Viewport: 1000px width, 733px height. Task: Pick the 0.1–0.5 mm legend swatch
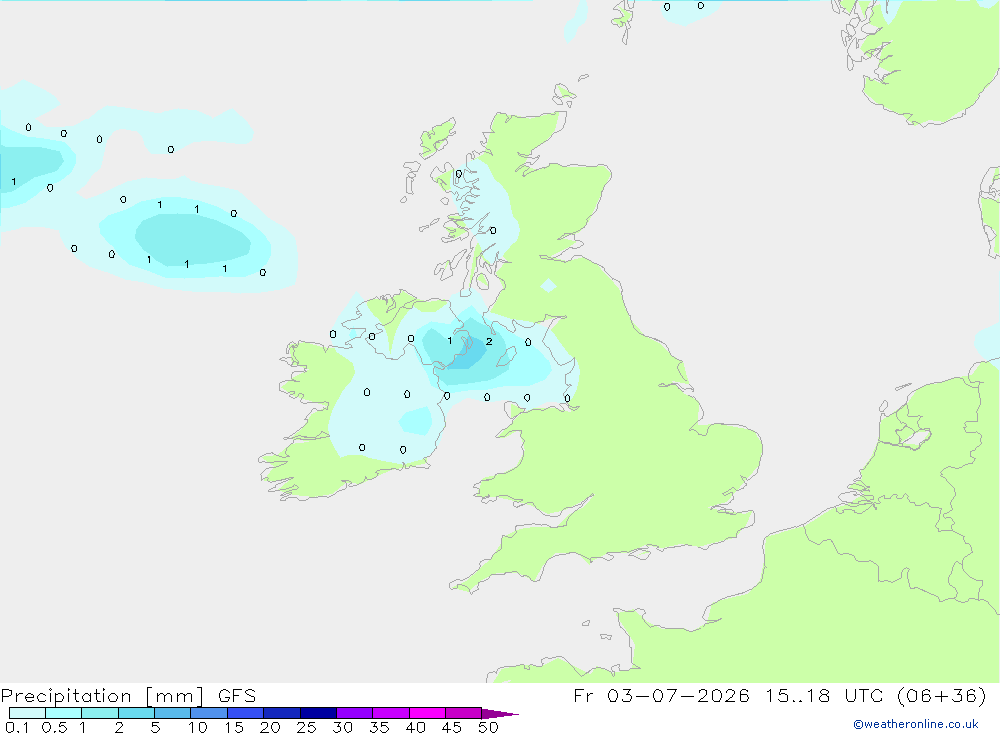tap(27, 713)
